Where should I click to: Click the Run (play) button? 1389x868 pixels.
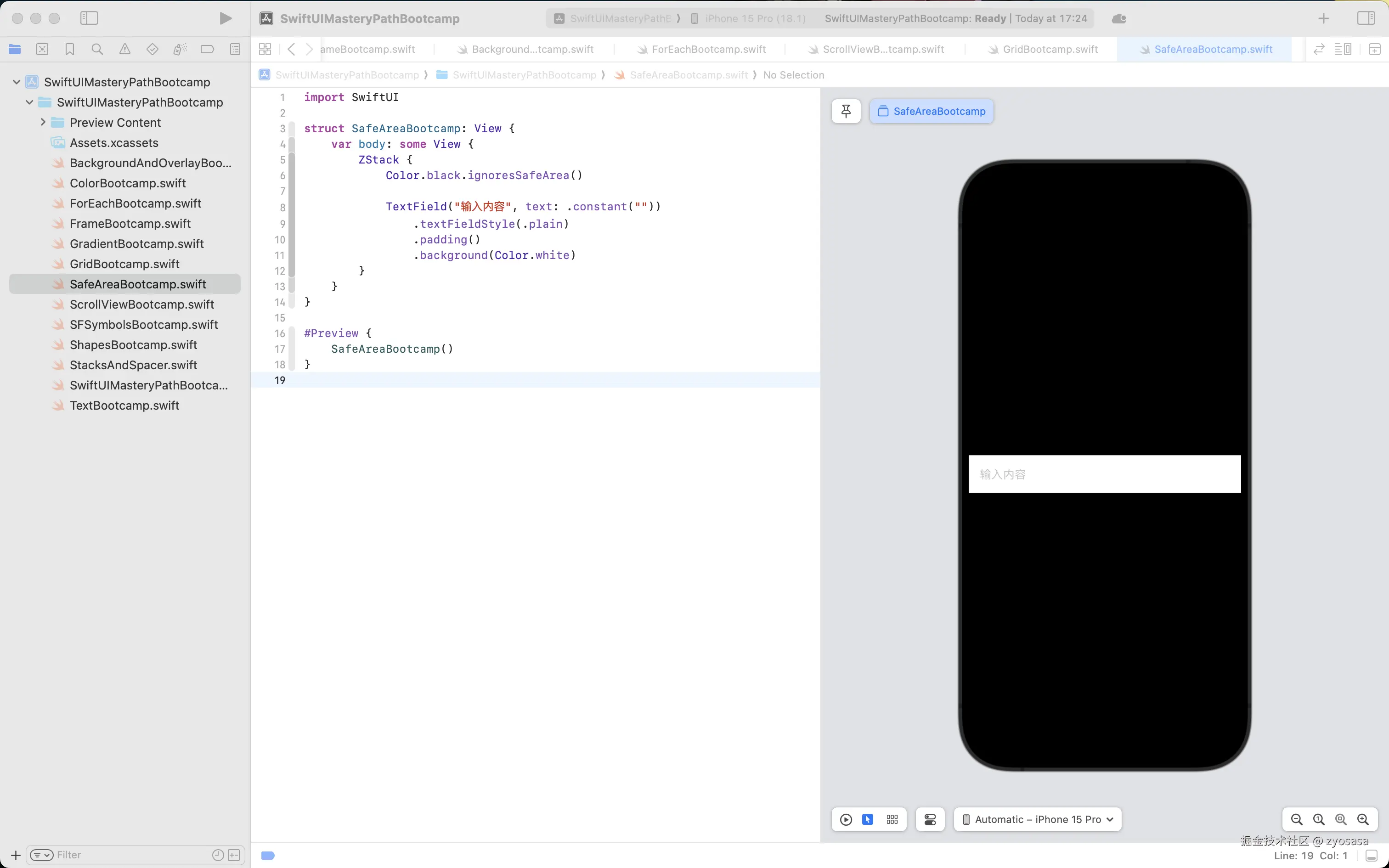pyautogui.click(x=226, y=18)
